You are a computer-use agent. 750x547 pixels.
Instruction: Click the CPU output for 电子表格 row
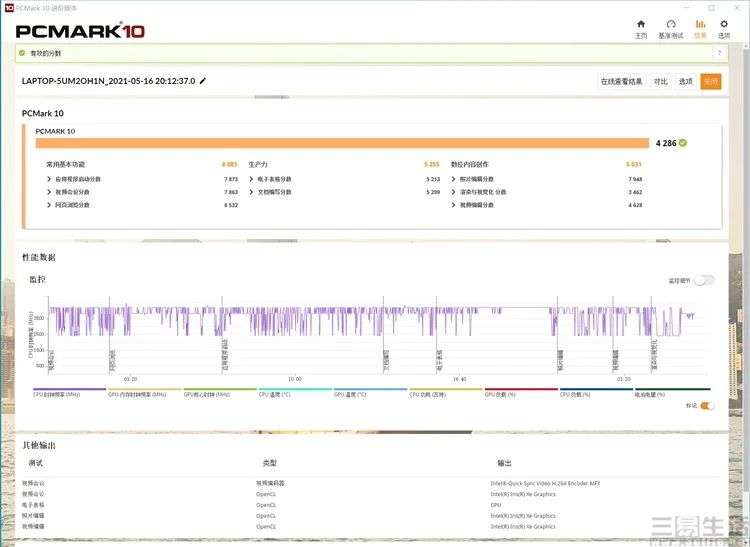click(x=496, y=505)
